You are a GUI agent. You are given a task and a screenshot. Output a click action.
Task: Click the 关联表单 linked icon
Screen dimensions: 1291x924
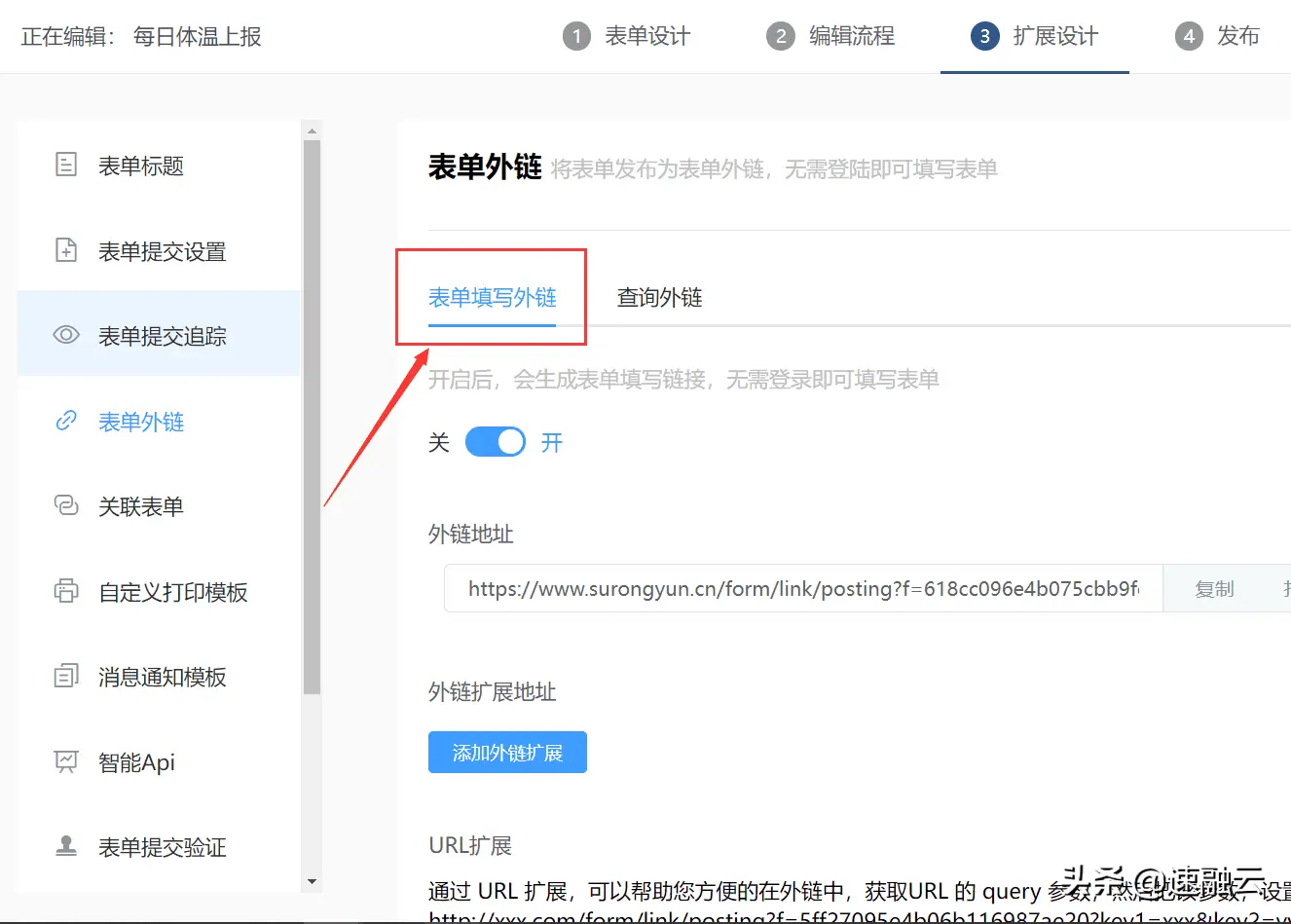coord(66,505)
